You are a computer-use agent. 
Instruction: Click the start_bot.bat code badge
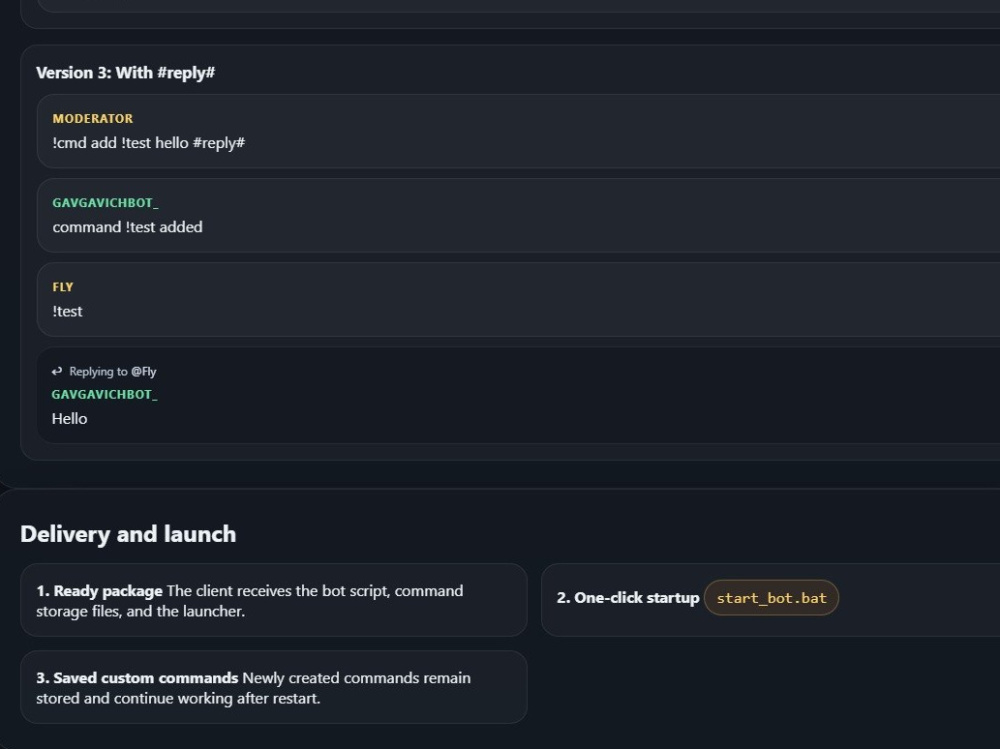[771, 598]
